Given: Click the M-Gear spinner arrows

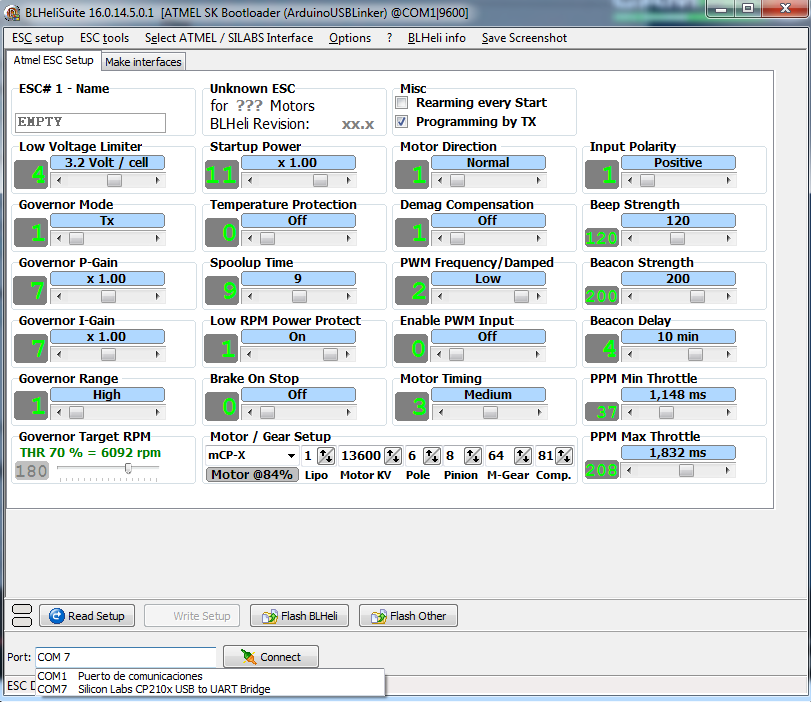Looking at the screenshot, I should click(523, 456).
